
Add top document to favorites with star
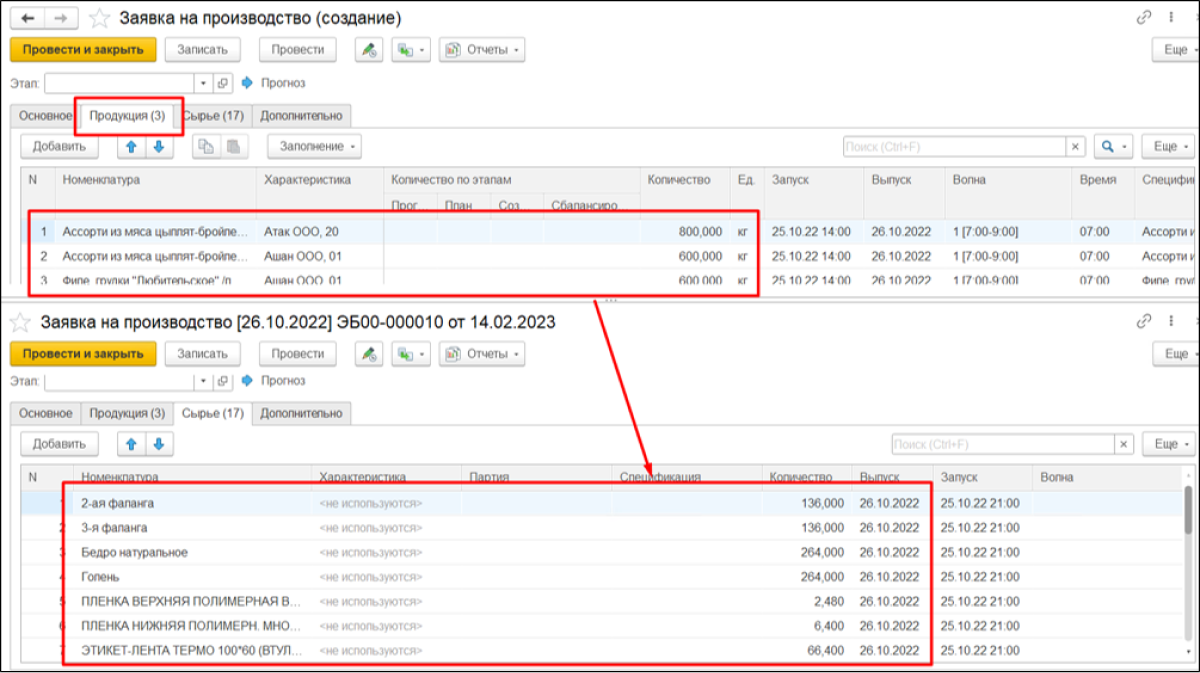(x=100, y=18)
